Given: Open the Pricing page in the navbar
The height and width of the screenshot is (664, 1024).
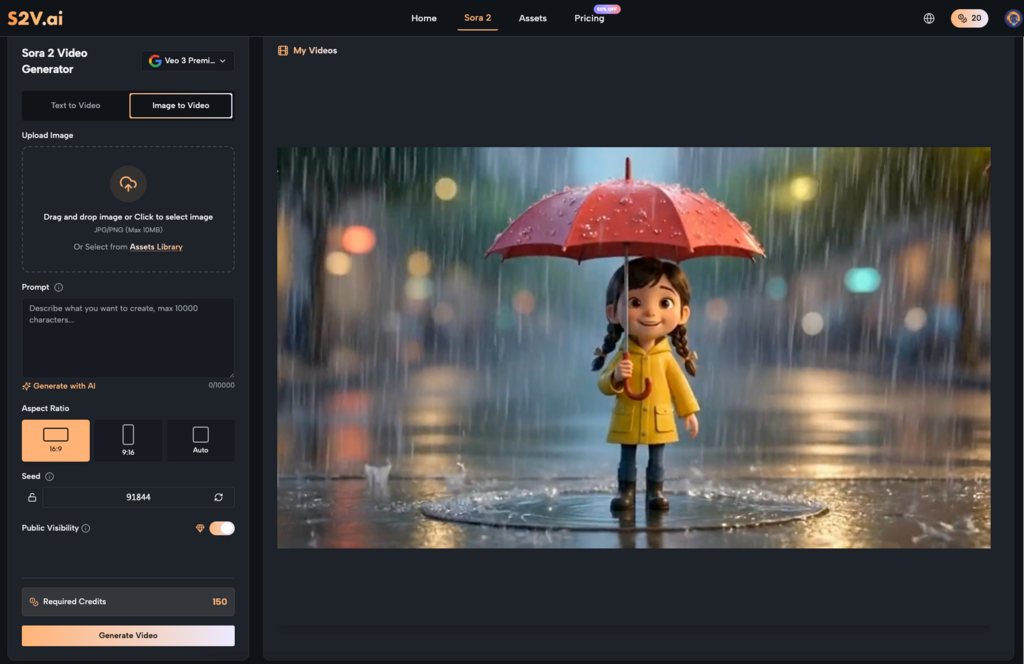Looking at the screenshot, I should click(x=589, y=18).
